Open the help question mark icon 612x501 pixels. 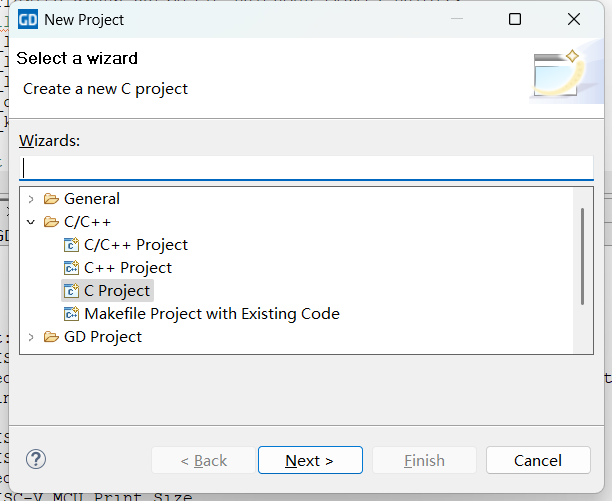36,460
